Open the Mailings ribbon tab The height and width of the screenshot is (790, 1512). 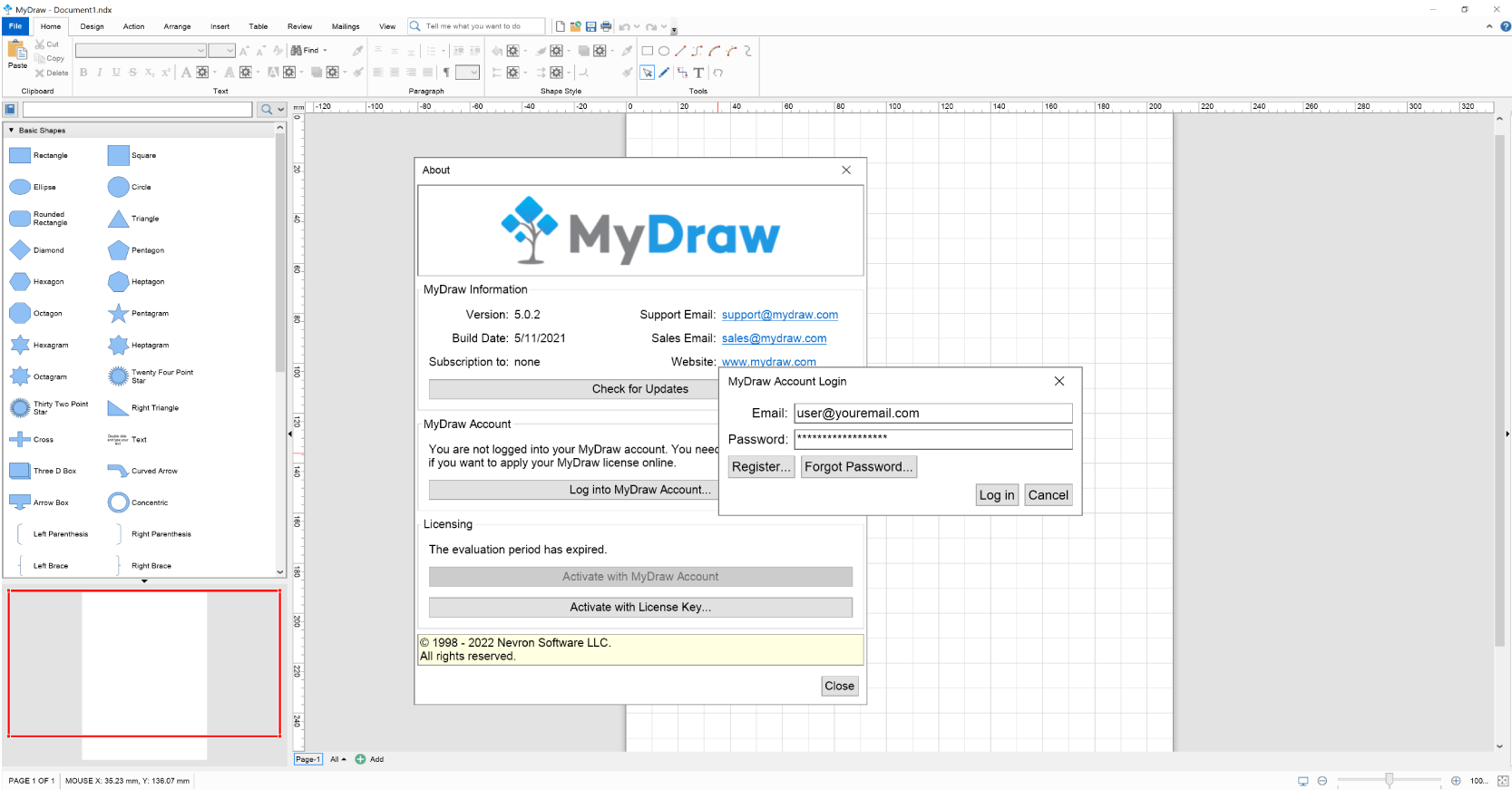[346, 26]
